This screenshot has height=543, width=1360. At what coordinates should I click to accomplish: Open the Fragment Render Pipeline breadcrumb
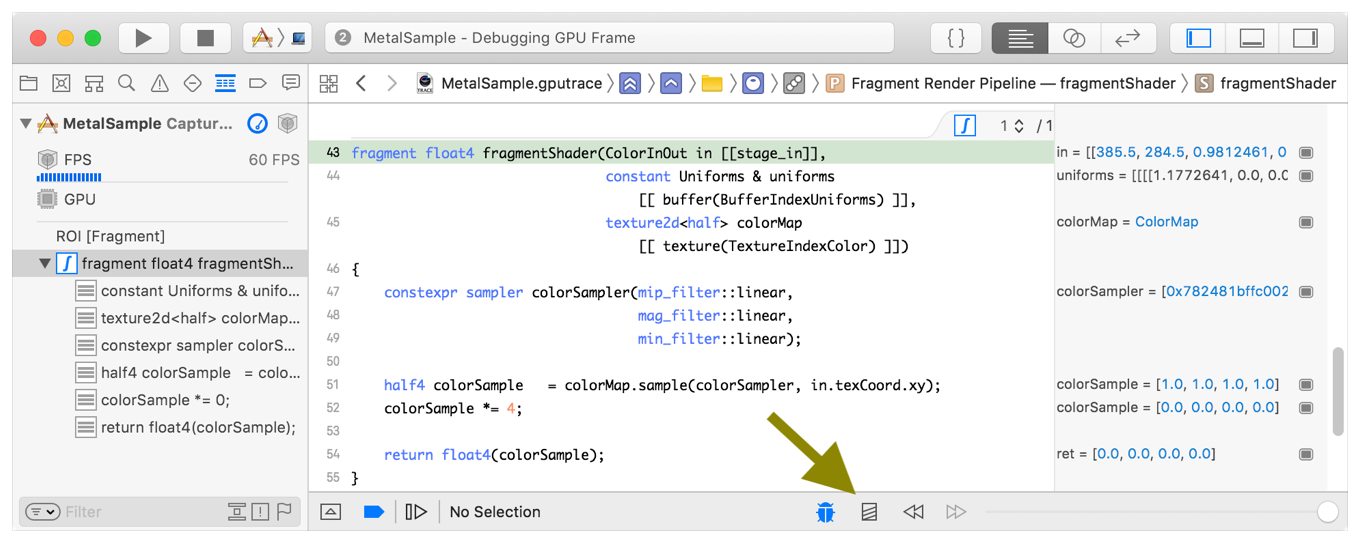coord(1001,84)
